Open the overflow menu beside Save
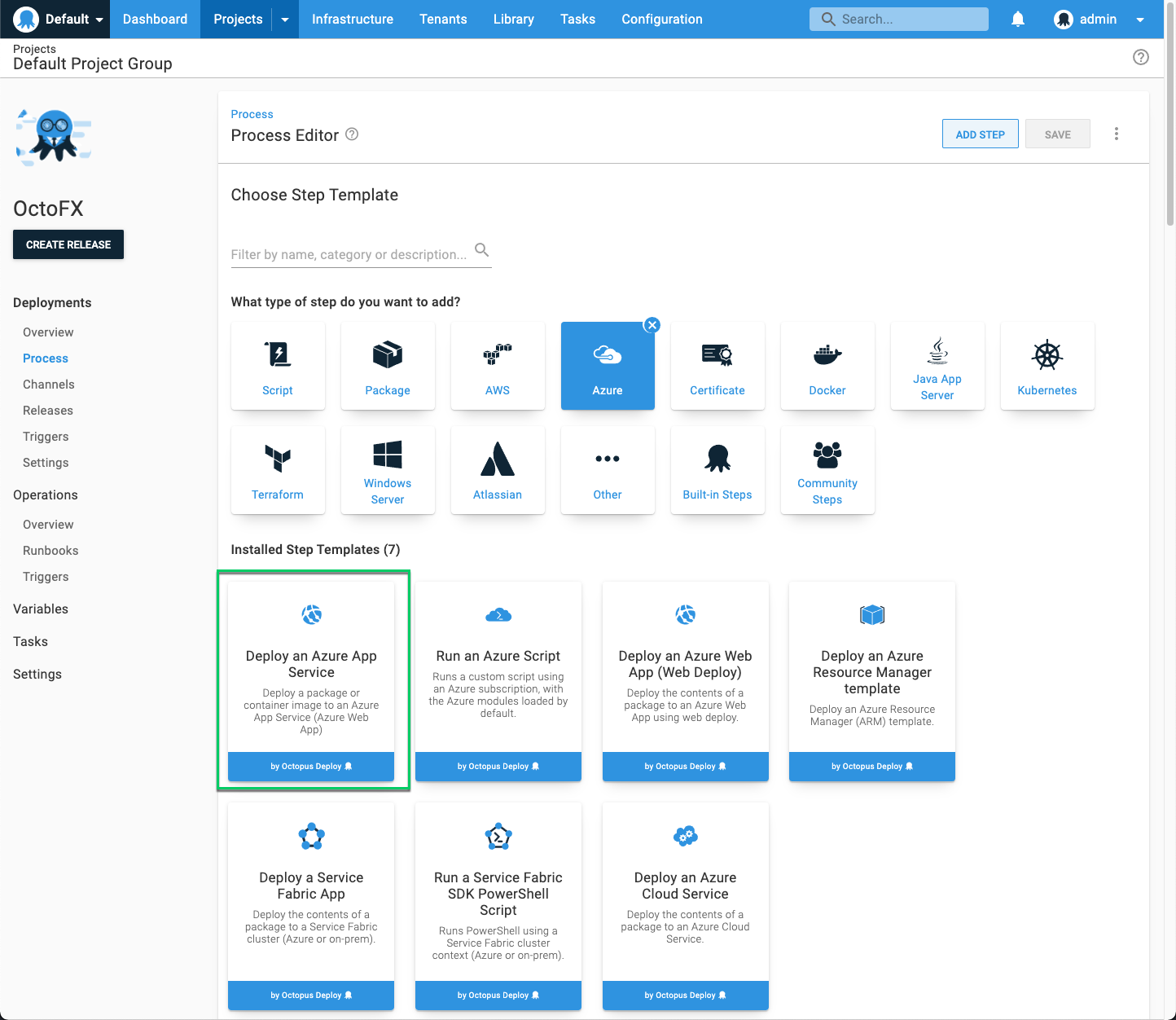The height and width of the screenshot is (1020, 1176). [1116, 133]
